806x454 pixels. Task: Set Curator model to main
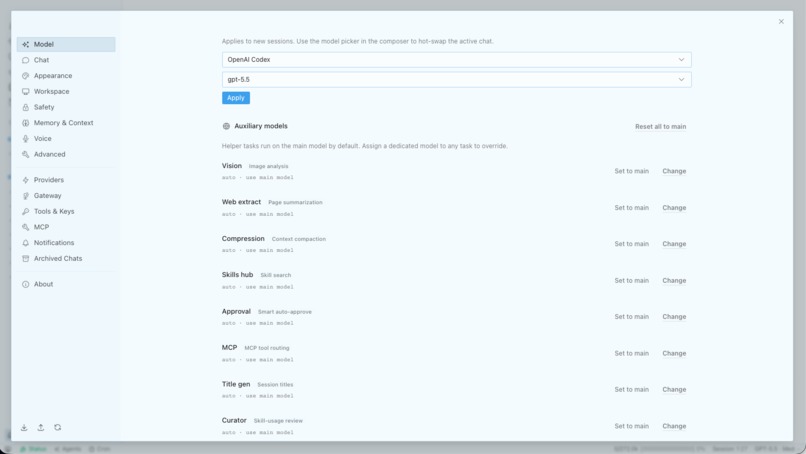click(x=631, y=426)
